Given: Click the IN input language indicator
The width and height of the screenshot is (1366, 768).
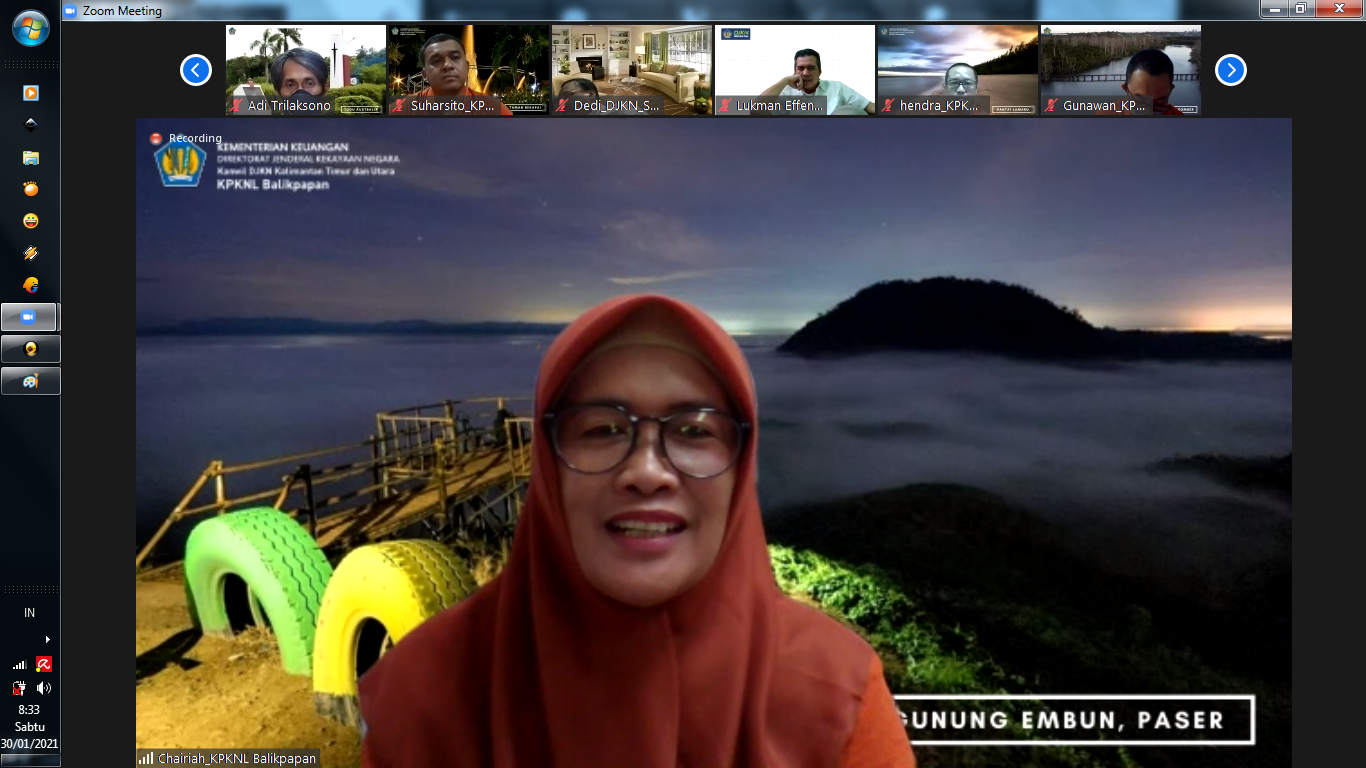Looking at the screenshot, I should [x=30, y=613].
